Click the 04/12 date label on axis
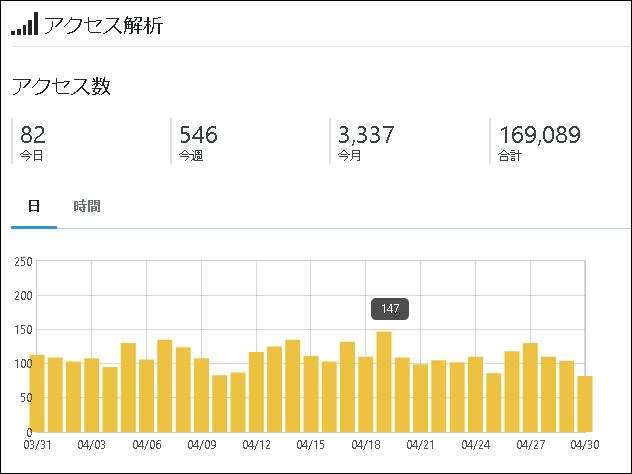 point(256,445)
